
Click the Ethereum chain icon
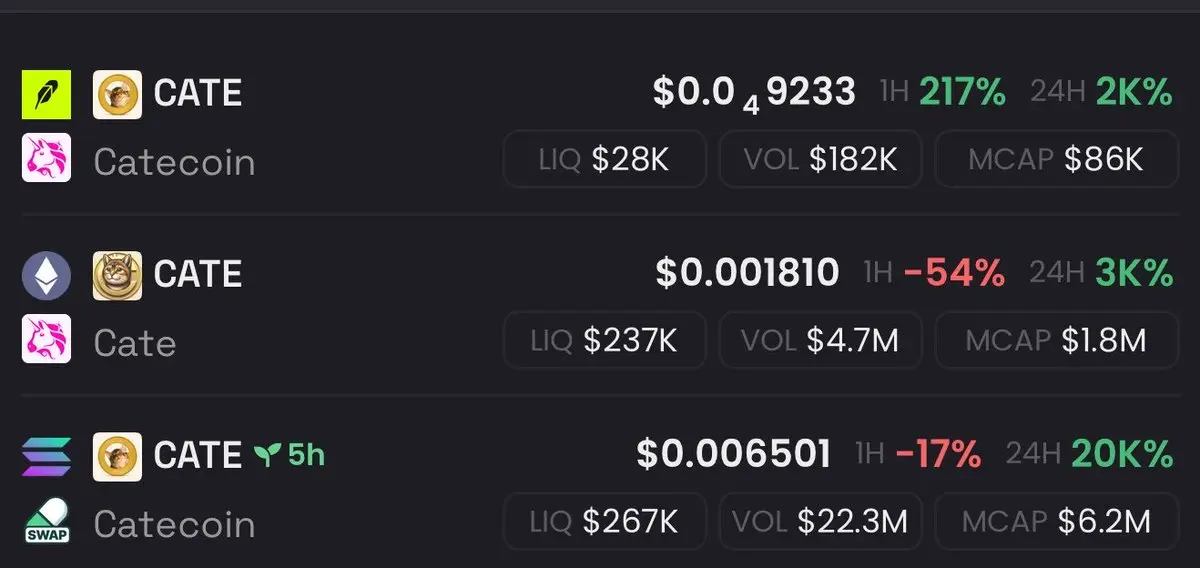point(47,275)
